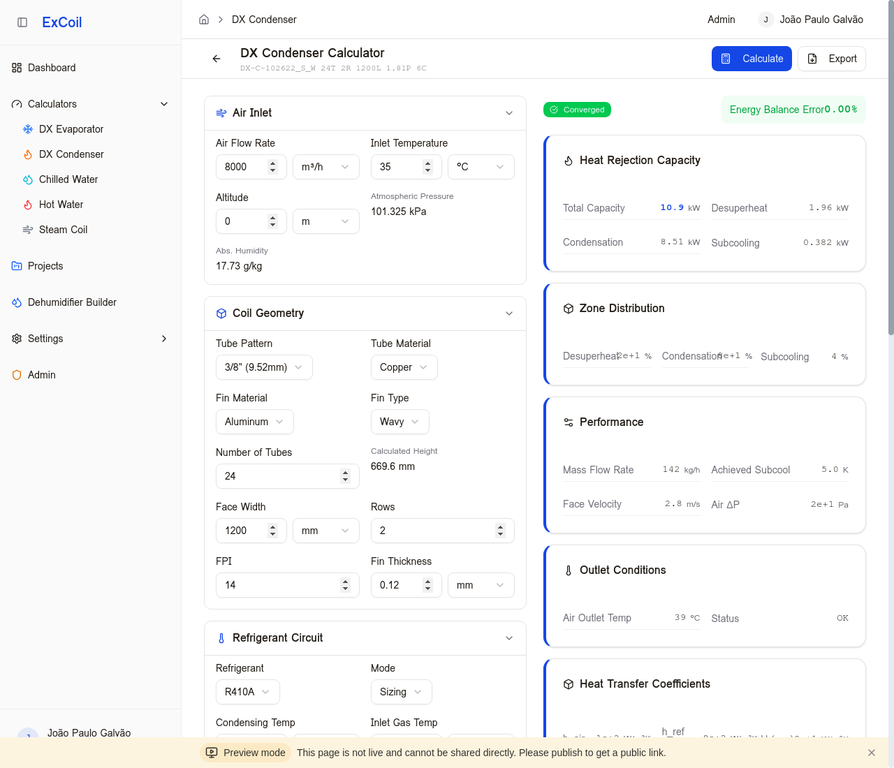The height and width of the screenshot is (768, 894).
Task: Click the sidebar collapse icon next to ExCoil
Action: (20, 22)
